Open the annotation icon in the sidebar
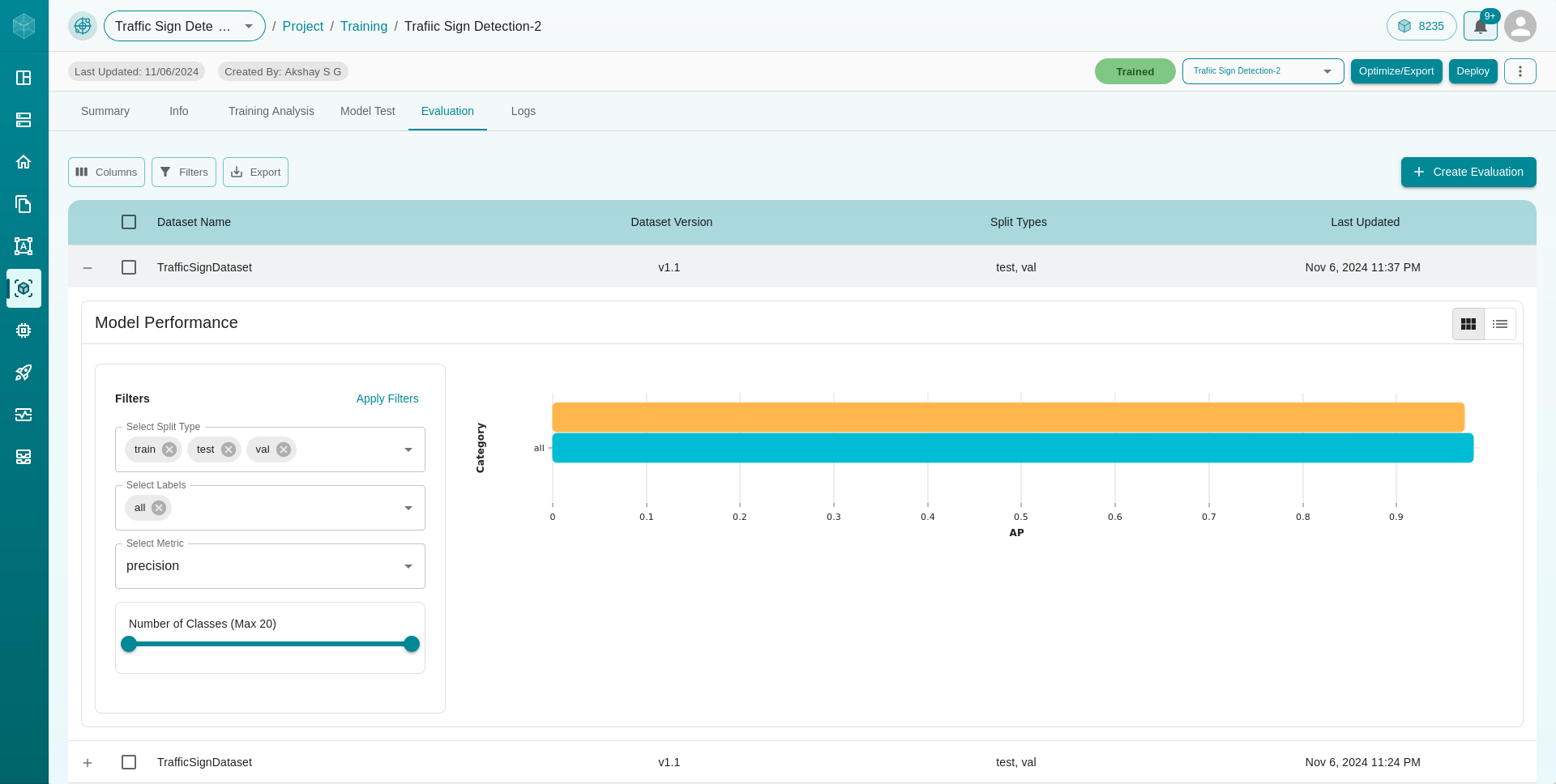The height and width of the screenshot is (784, 1556). (24, 246)
